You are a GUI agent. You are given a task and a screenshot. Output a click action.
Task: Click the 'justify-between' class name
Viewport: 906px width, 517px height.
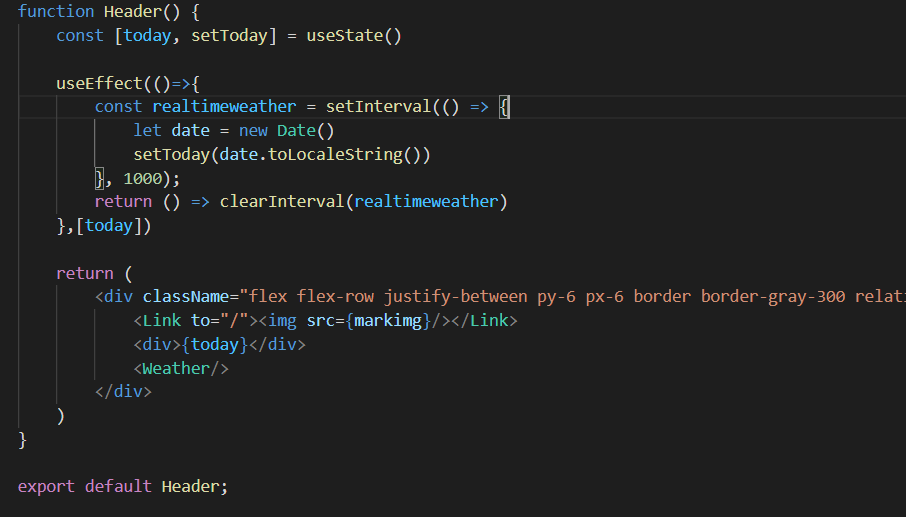(x=455, y=296)
